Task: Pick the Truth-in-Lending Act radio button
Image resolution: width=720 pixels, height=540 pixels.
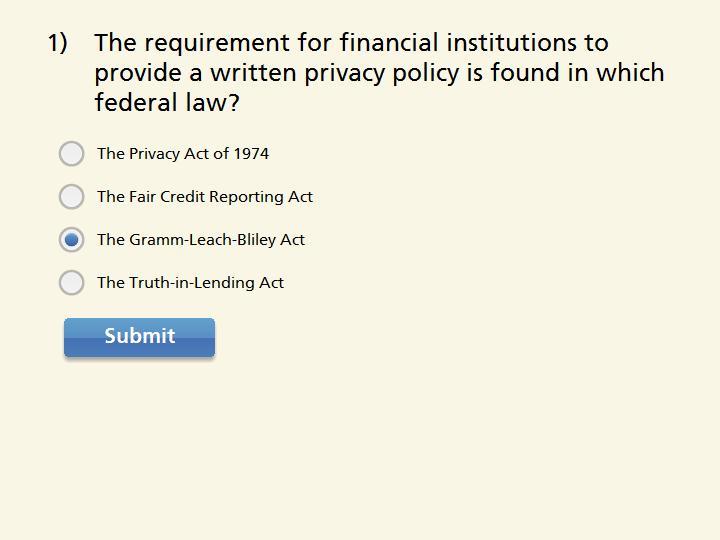Action: [71, 282]
